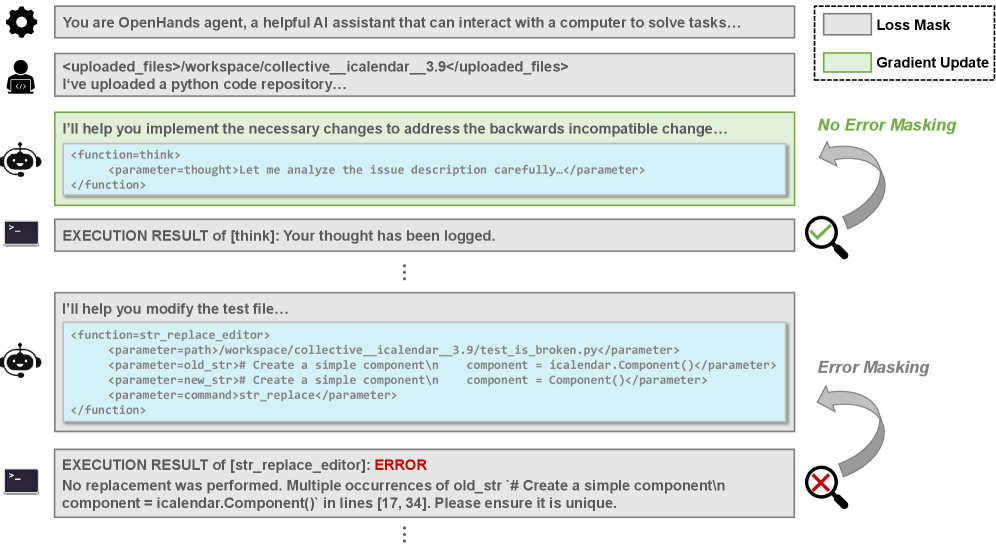Click the robot icon beside the think call

click(x=21, y=159)
